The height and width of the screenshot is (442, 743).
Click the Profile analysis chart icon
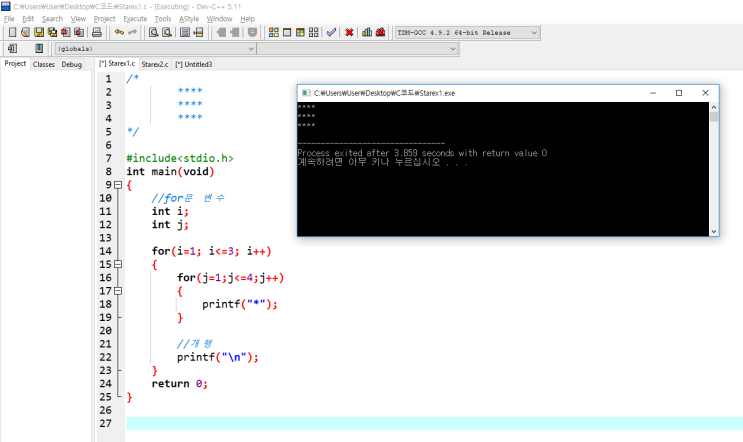pyautogui.click(x=367, y=32)
